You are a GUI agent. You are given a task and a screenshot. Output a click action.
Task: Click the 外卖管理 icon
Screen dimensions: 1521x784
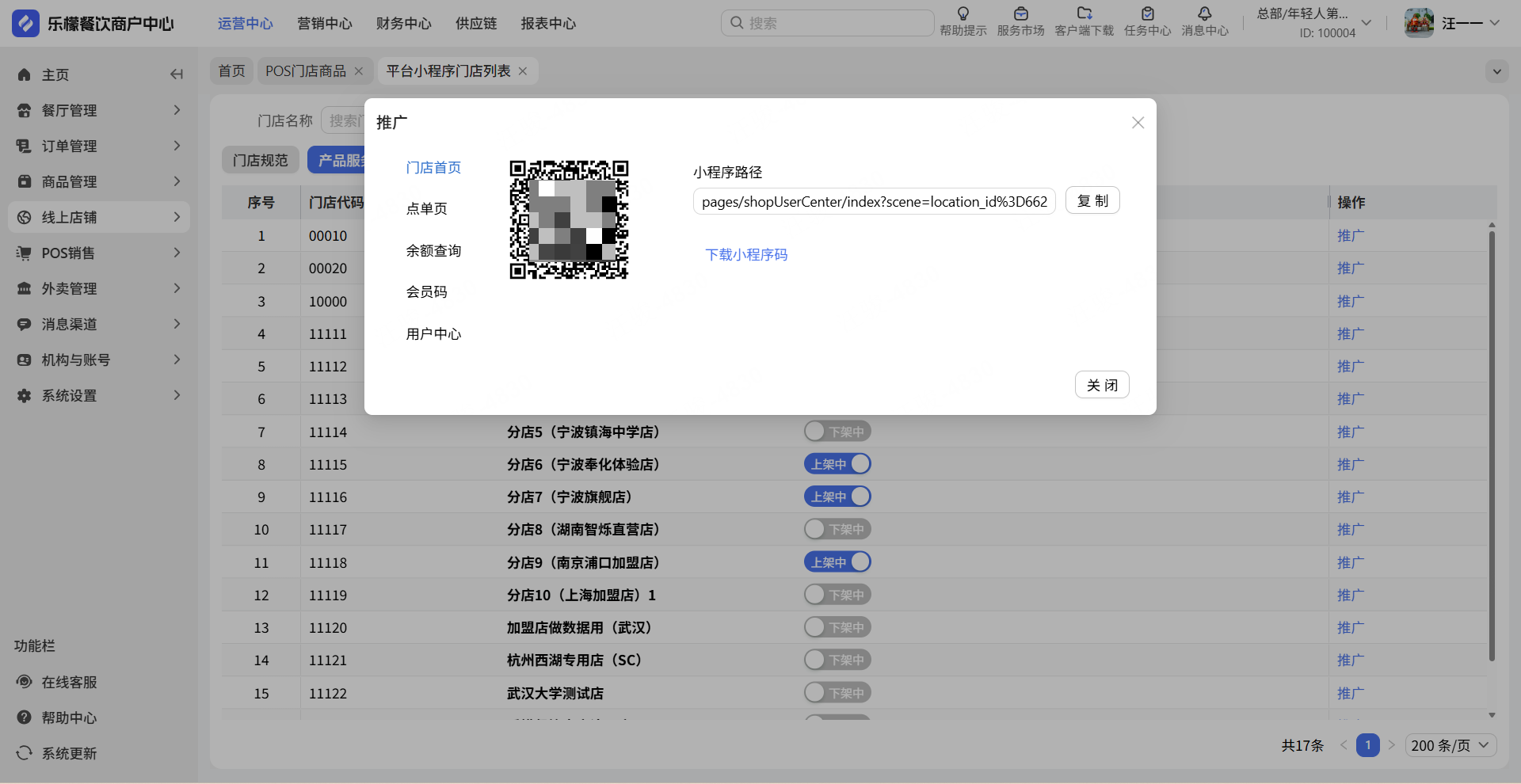[x=25, y=288]
